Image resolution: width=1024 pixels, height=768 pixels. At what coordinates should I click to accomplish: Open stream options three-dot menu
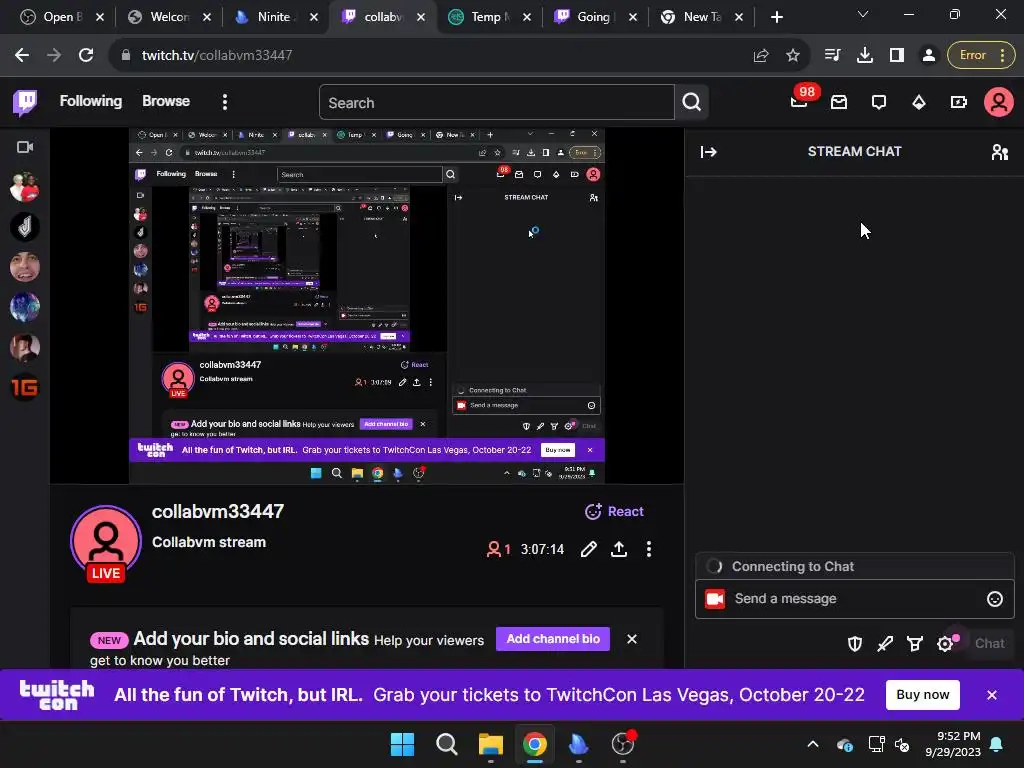(x=648, y=549)
